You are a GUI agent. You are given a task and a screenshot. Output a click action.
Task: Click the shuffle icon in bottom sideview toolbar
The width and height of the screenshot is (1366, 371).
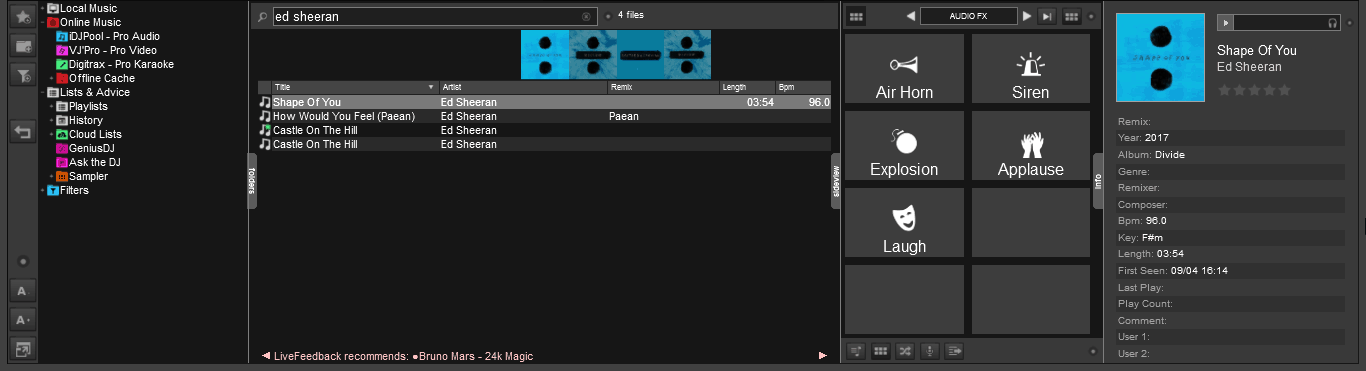pos(905,351)
